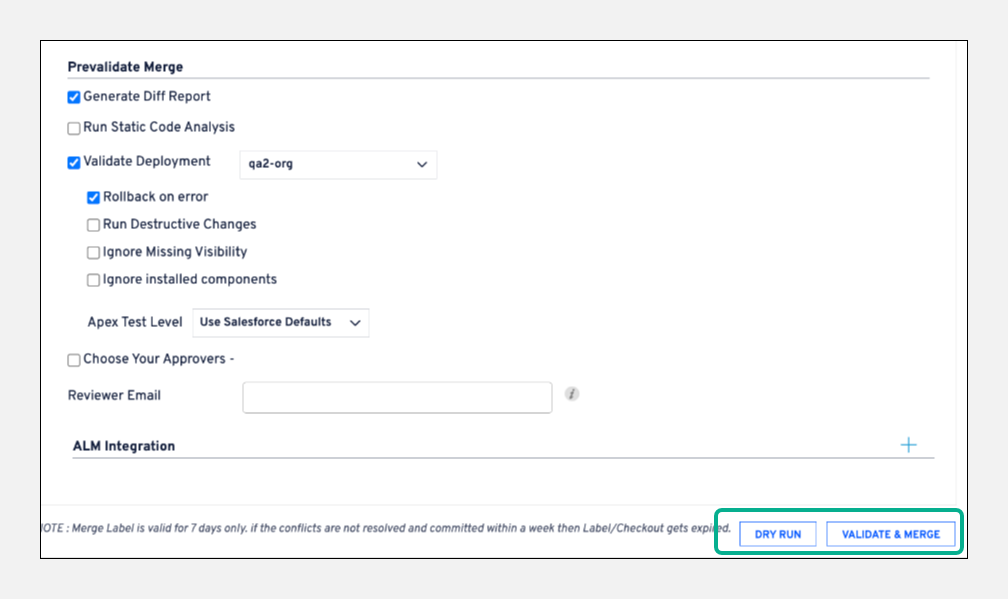Toggle the Validate Deployment checkbox

[74, 162]
